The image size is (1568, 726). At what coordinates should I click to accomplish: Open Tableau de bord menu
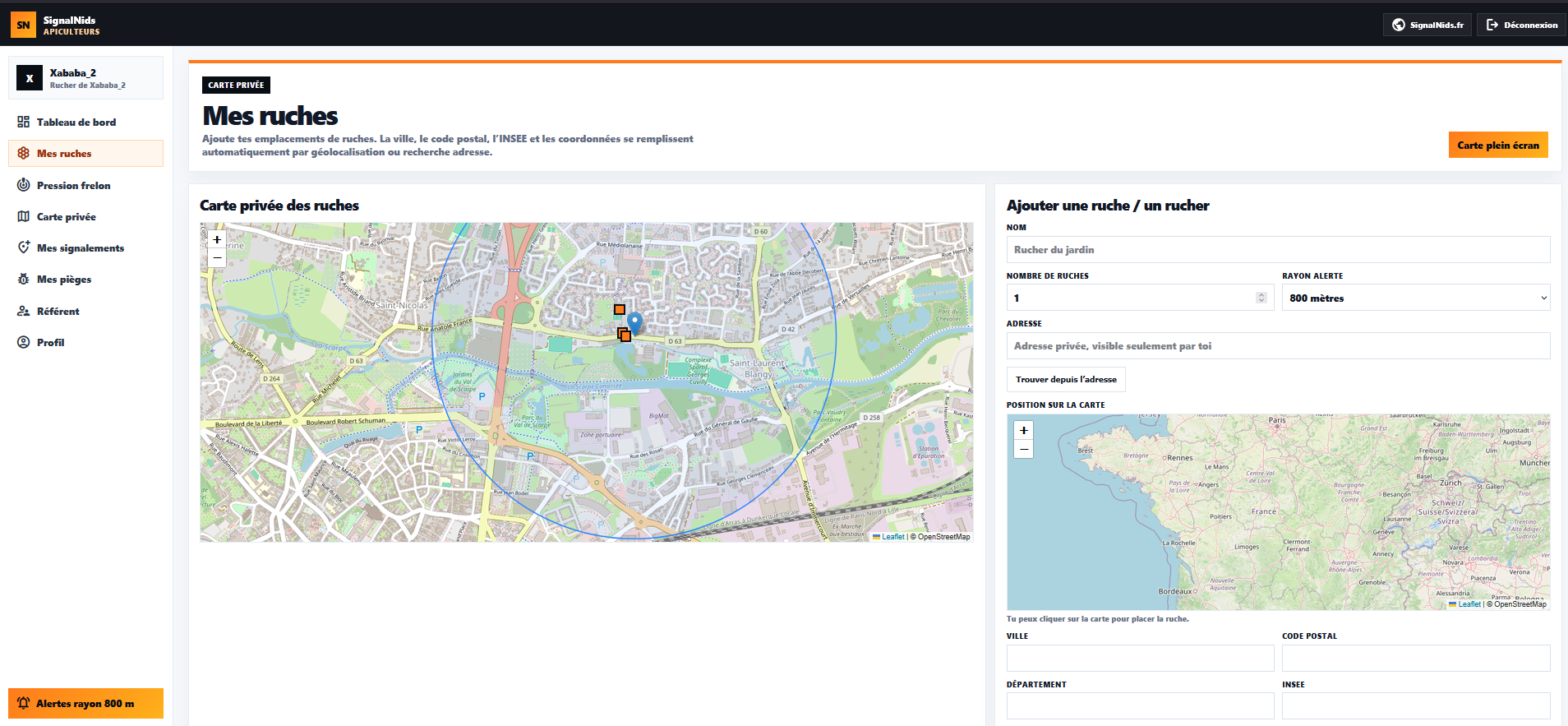click(x=85, y=122)
